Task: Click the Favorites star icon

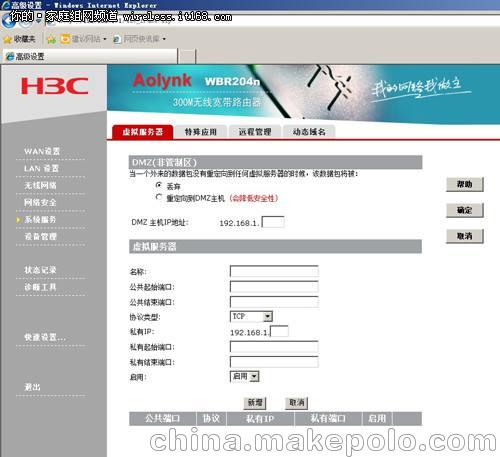Action: (x=7, y=39)
